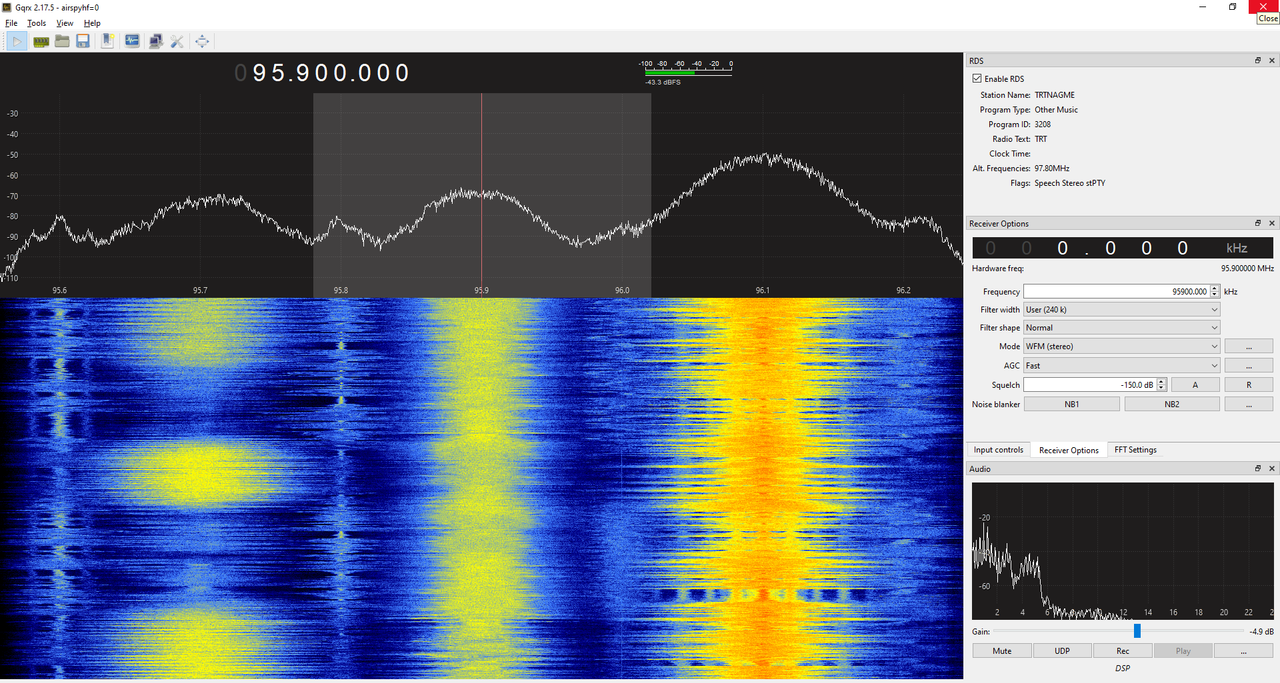Toggle full screen via the four-arrows toolbar icon
Screen dimensions: 1280x683
click(202, 41)
